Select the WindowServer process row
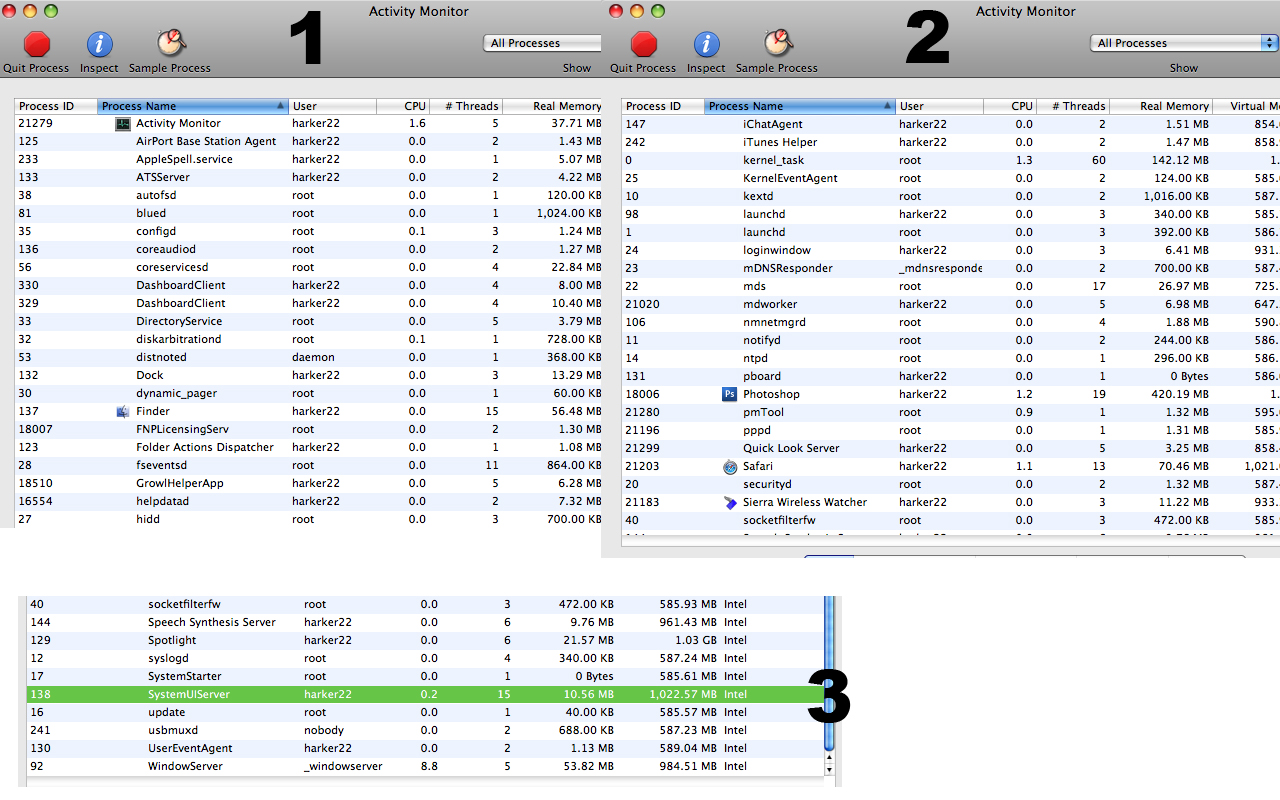Viewport: 1280px width, 800px height. tap(424, 766)
